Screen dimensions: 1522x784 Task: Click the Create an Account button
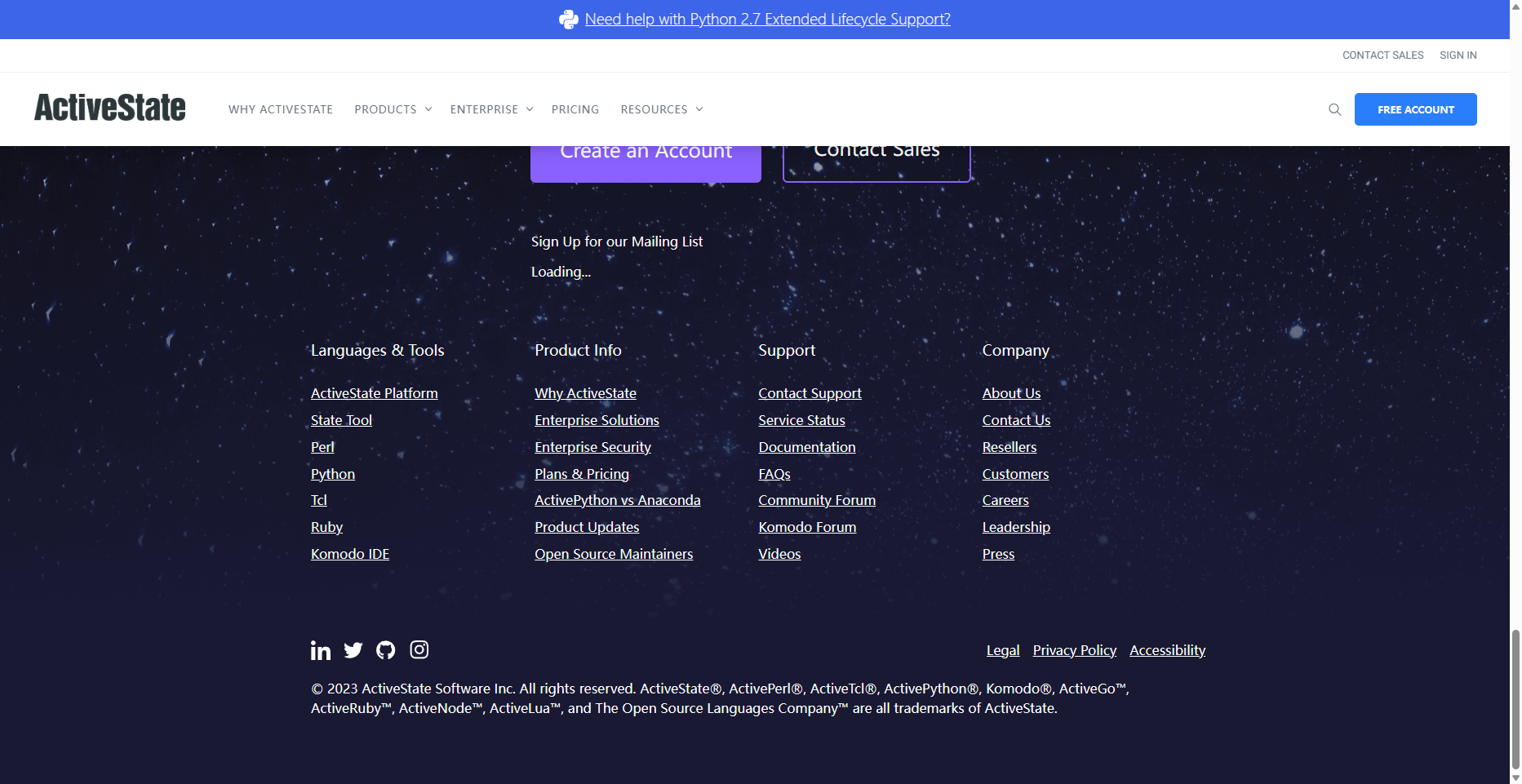pos(646,163)
